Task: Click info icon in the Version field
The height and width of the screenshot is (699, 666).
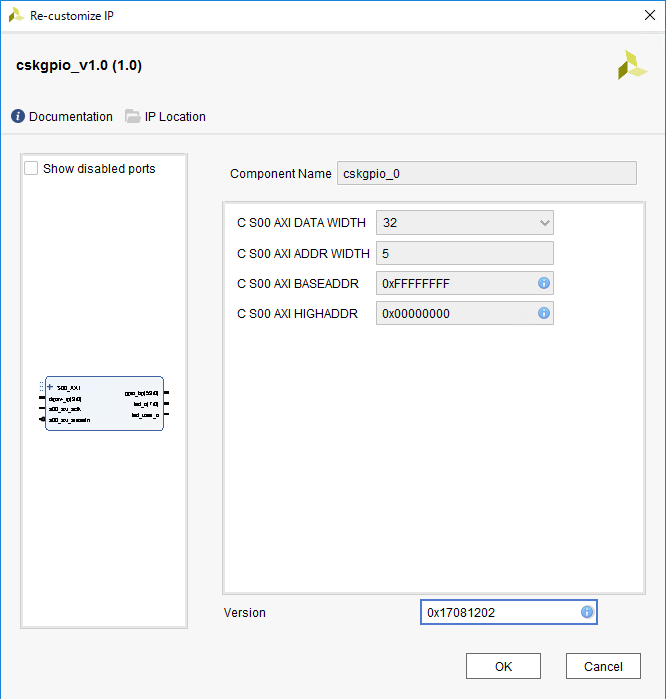Action: [587, 612]
